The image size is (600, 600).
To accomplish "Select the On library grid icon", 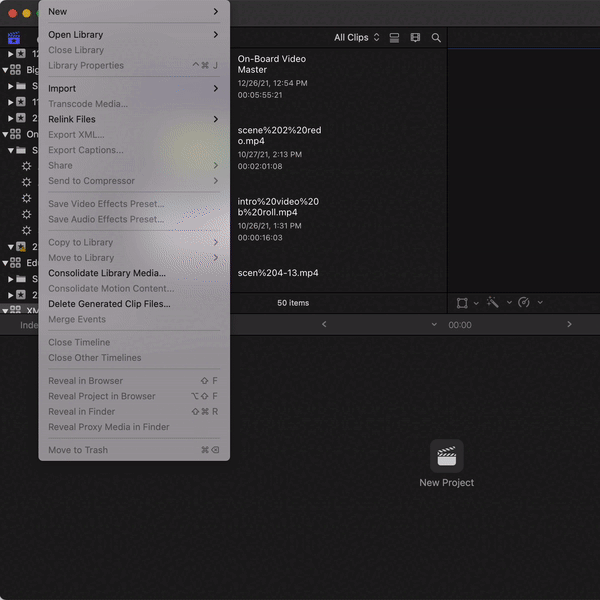I will pyautogui.click(x=15, y=134).
